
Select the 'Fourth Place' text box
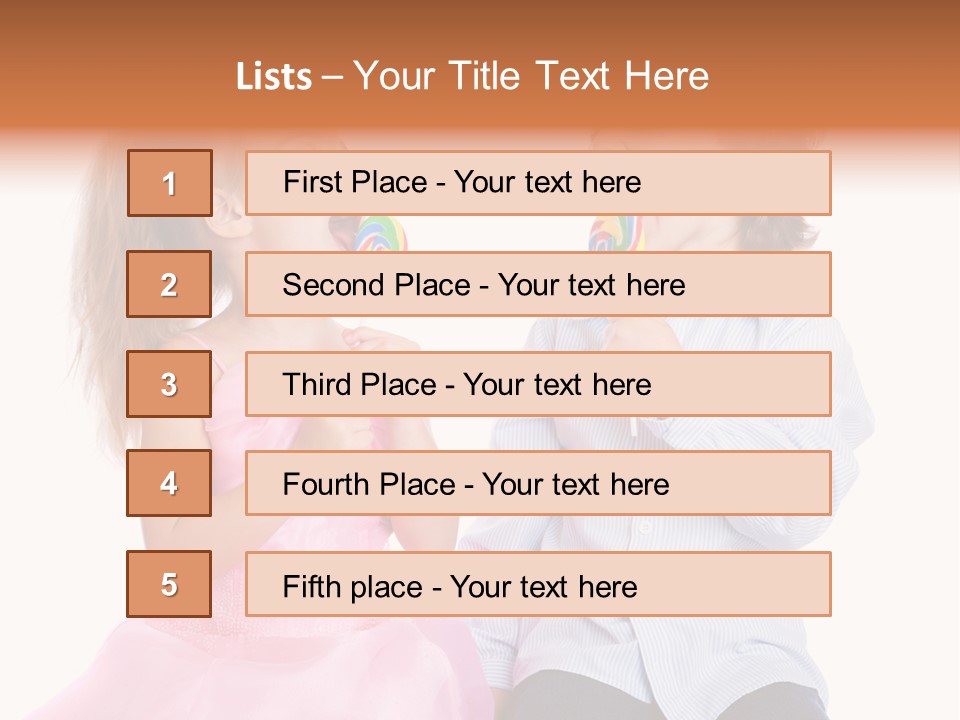(538, 484)
